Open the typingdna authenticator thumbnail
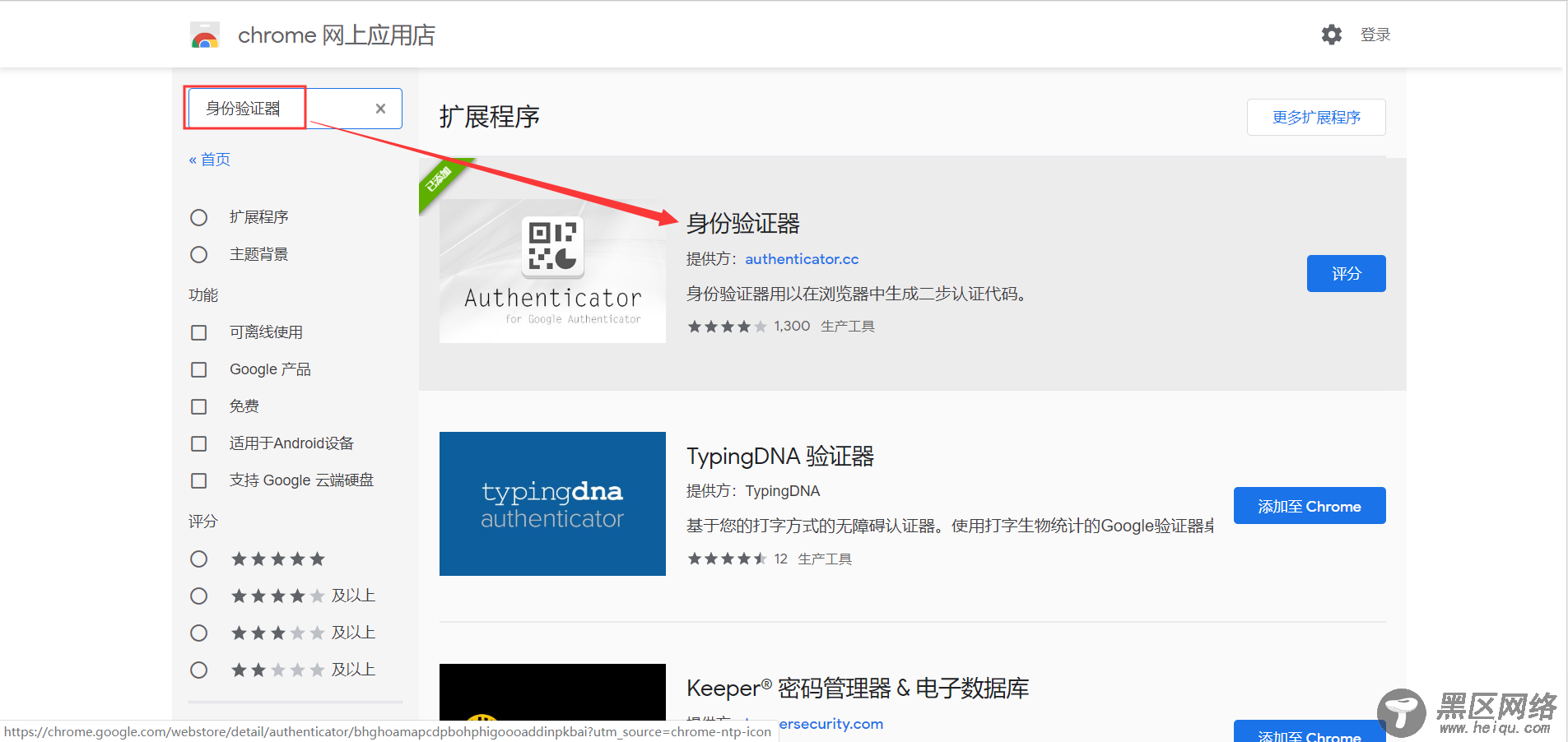Viewport: 1568px width, 742px height. click(552, 503)
